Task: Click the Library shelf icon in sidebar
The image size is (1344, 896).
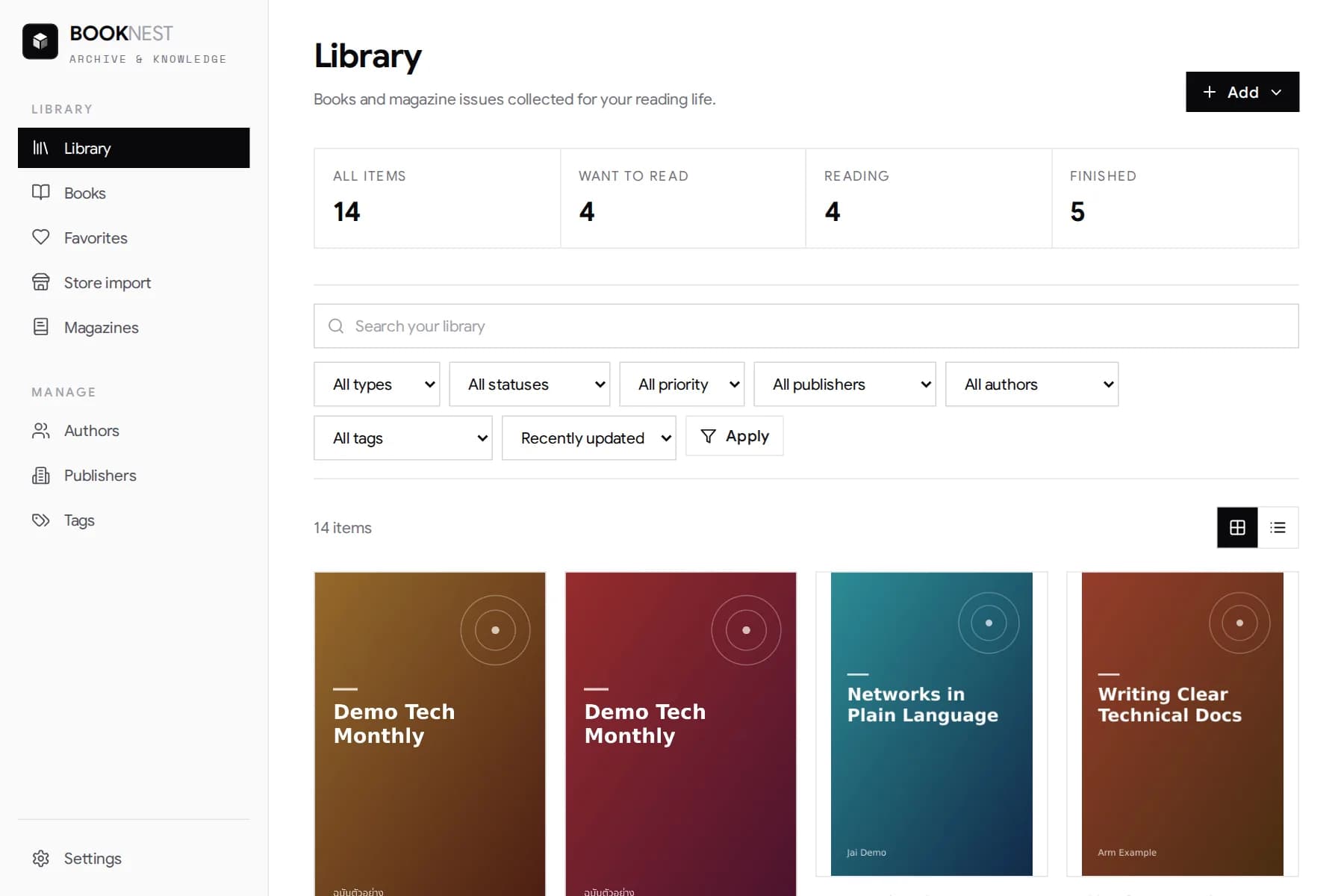Action: coord(40,148)
